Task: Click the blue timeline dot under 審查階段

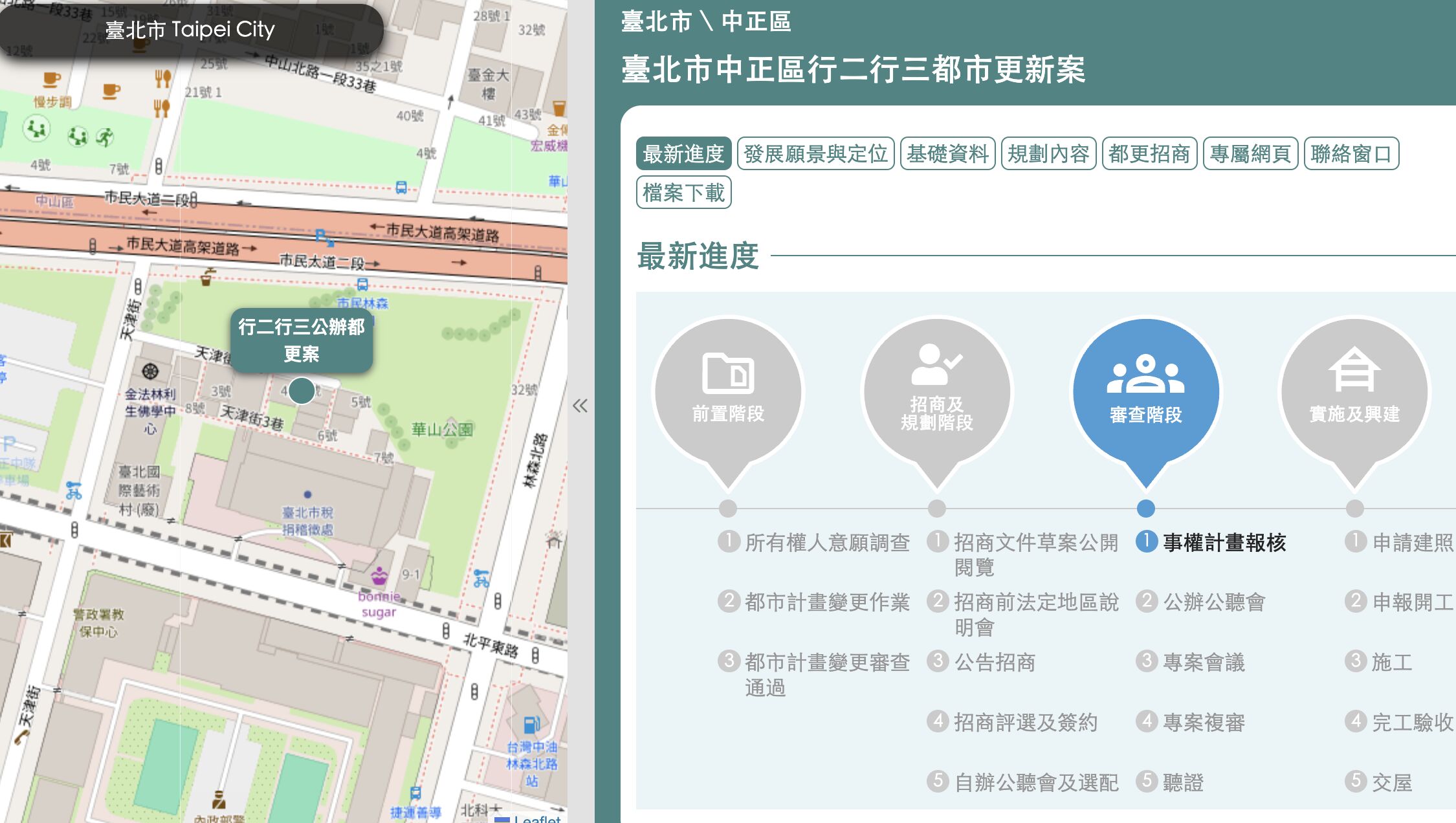Action: click(x=1145, y=510)
